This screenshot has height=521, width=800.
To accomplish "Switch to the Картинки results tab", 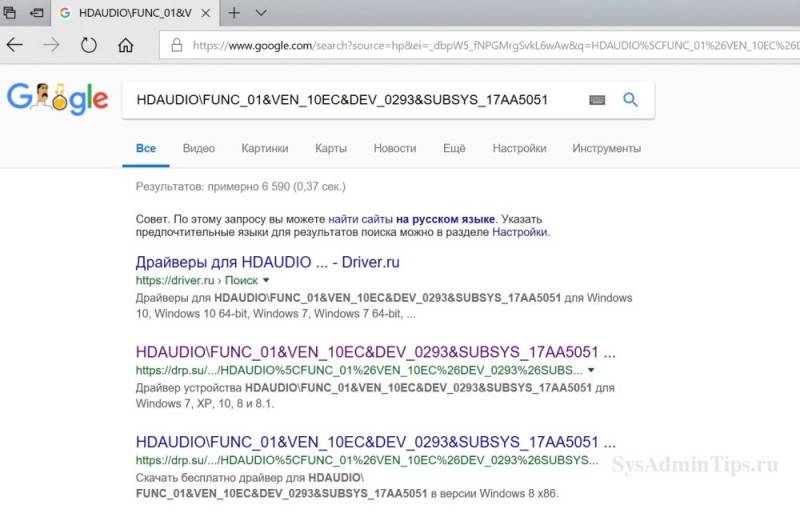I will pos(265,148).
